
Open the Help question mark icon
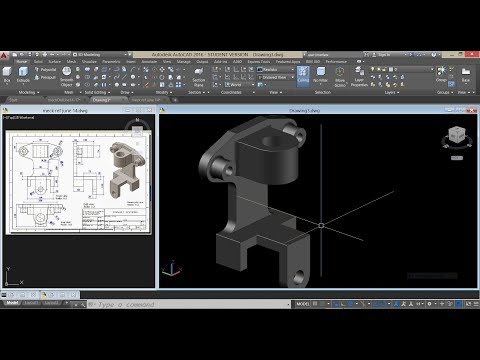434,54
